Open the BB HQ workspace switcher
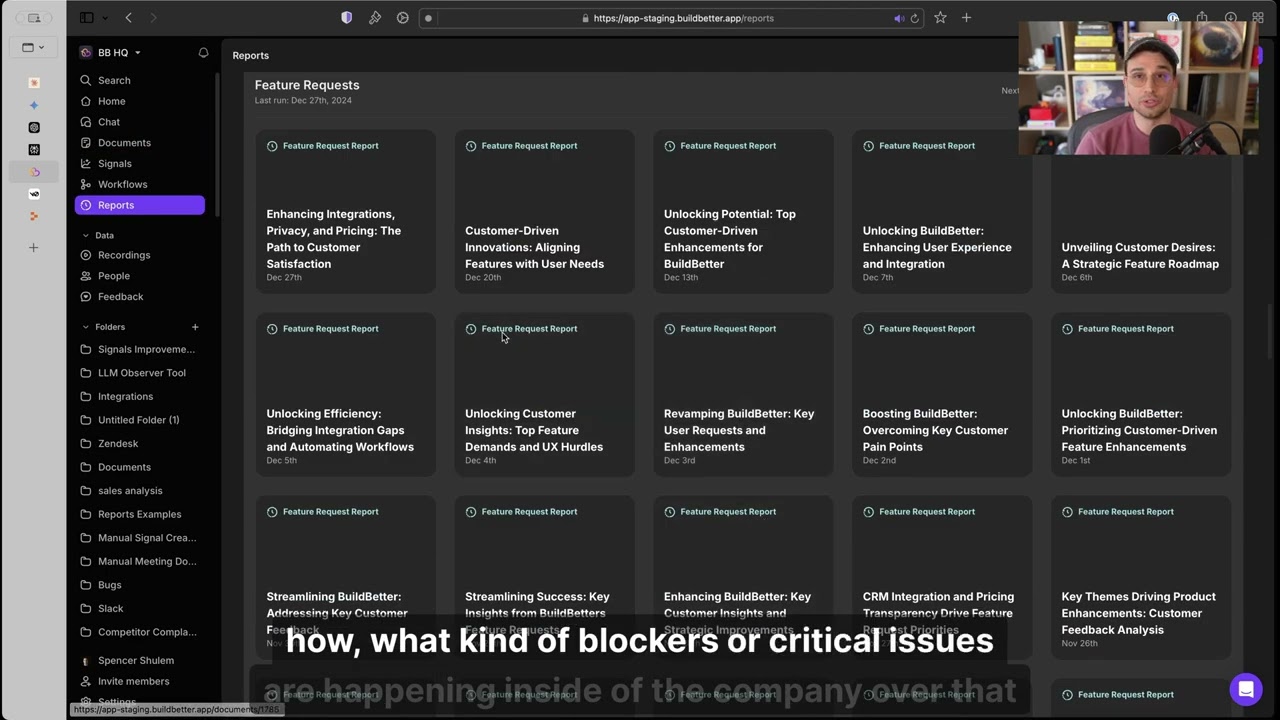The width and height of the screenshot is (1280, 720). (110, 53)
